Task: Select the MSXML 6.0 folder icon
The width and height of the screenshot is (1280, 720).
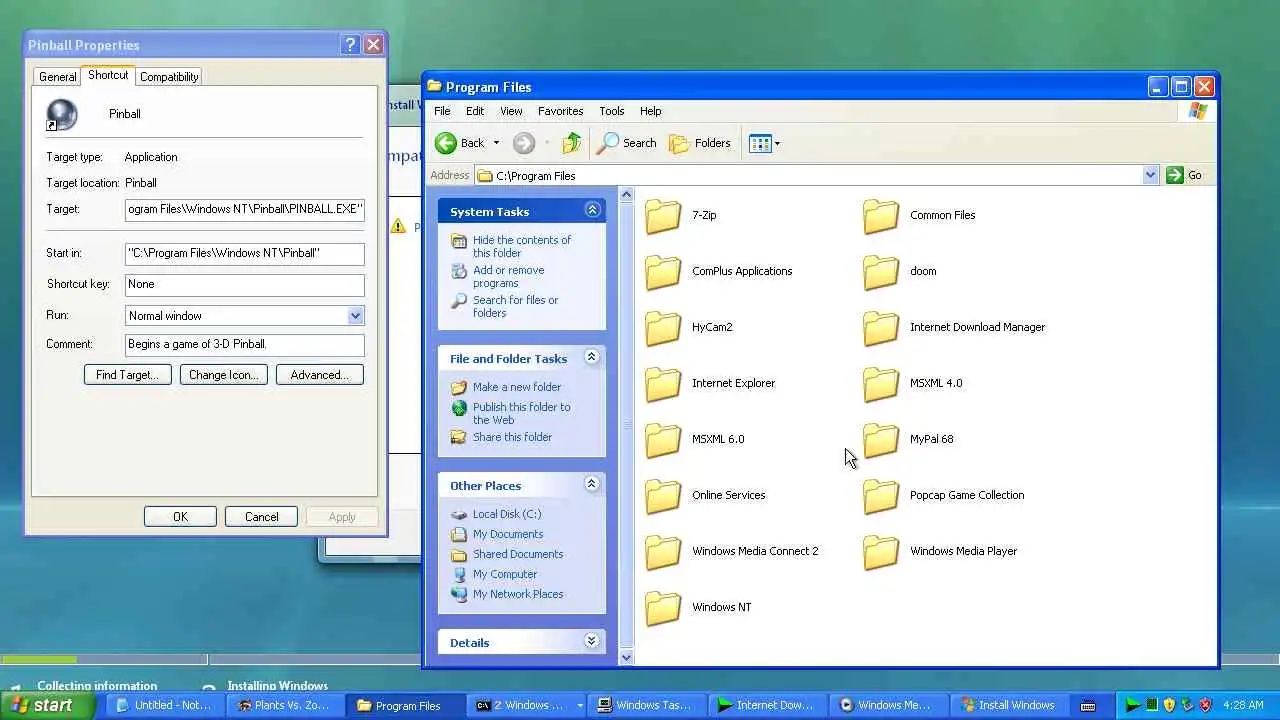Action: pyautogui.click(x=663, y=439)
